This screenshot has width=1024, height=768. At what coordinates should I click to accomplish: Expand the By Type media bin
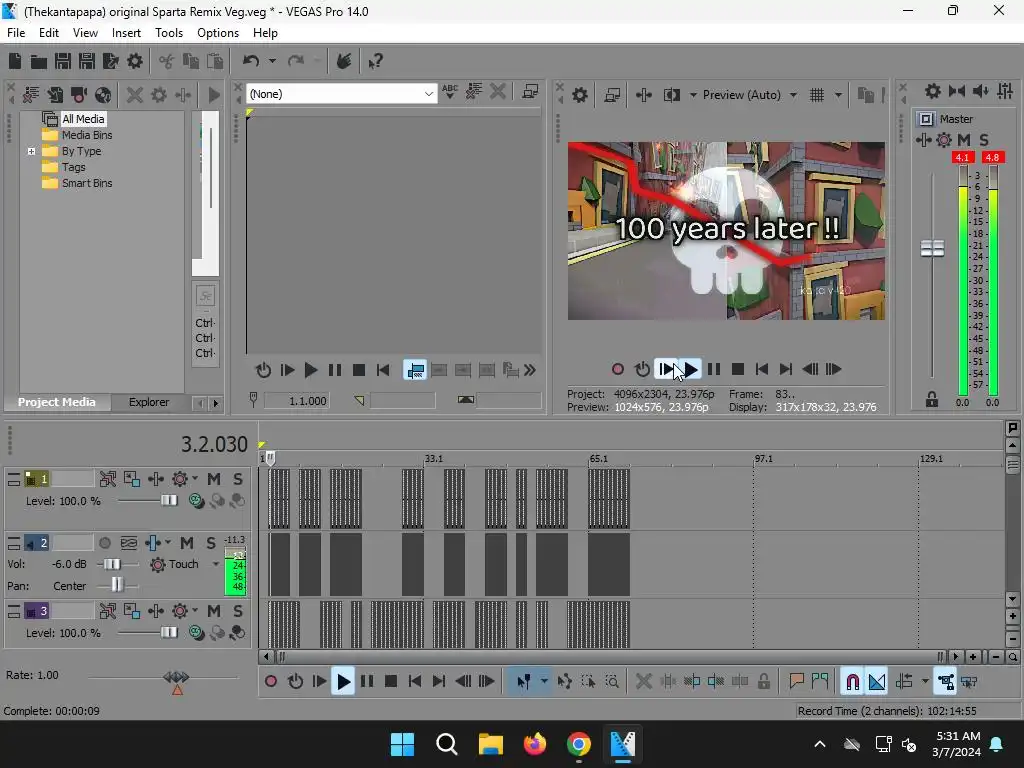[x=31, y=152]
